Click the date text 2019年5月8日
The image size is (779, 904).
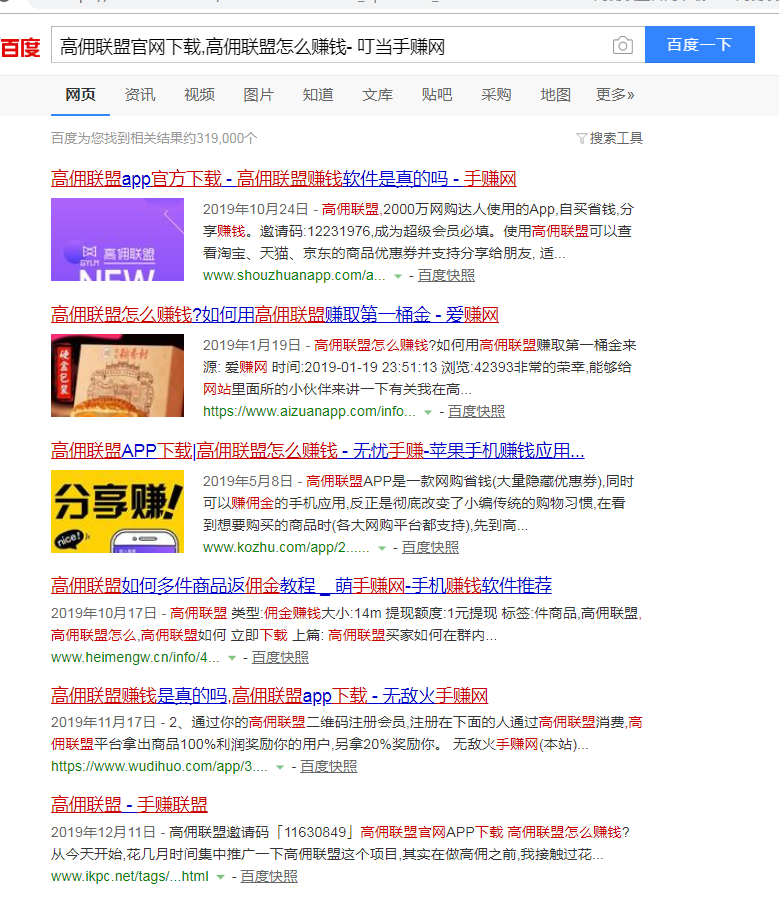coord(248,481)
